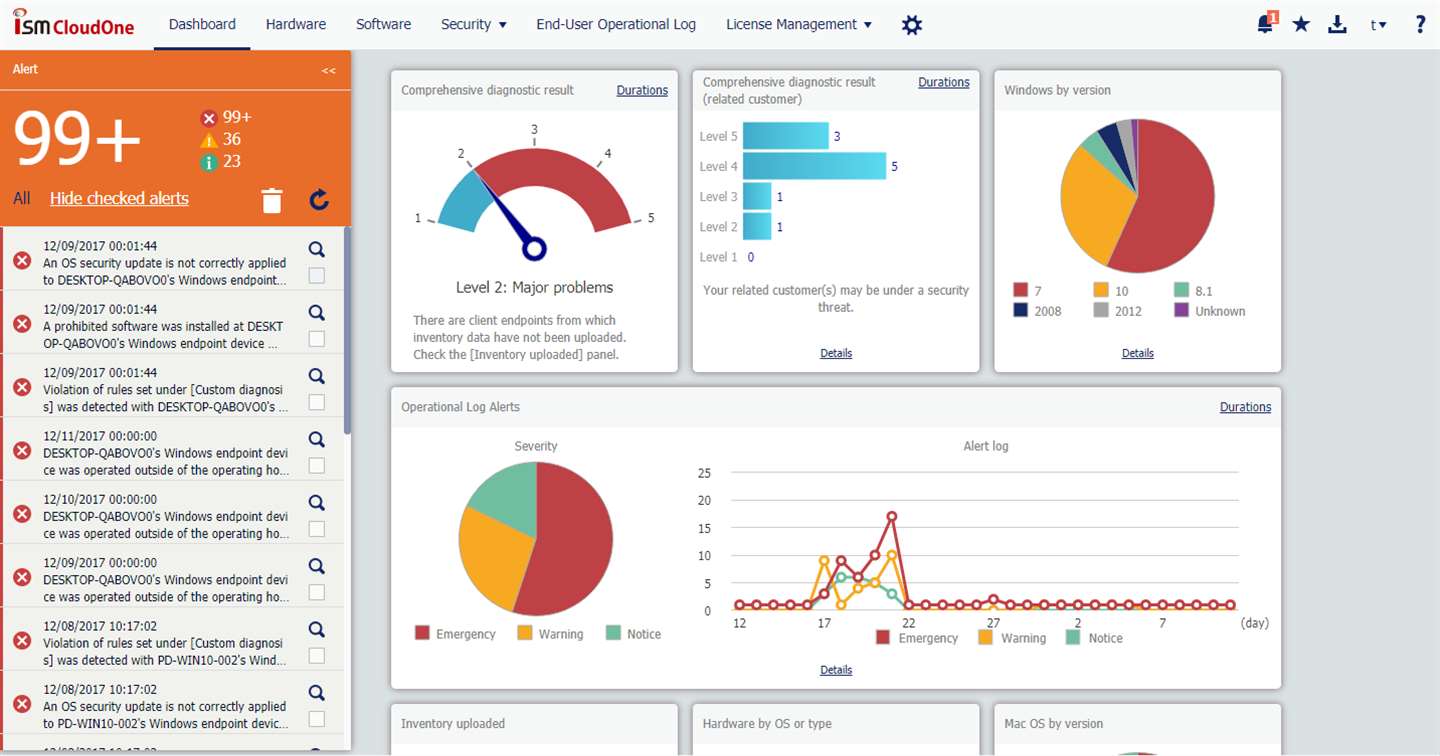Toggle Notice swatch in Alert log legend
Image resolution: width=1440 pixels, height=756 pixels.
1073,637
